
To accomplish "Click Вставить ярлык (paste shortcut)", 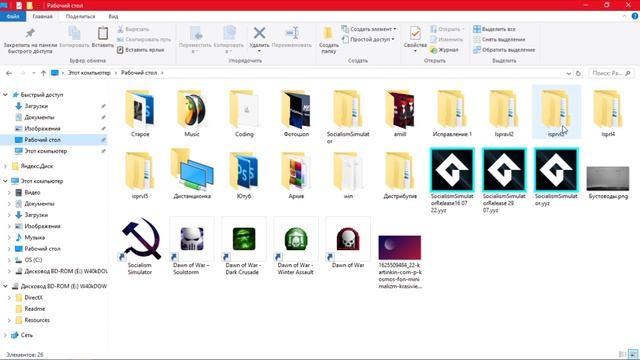I will tap(140, 50).
